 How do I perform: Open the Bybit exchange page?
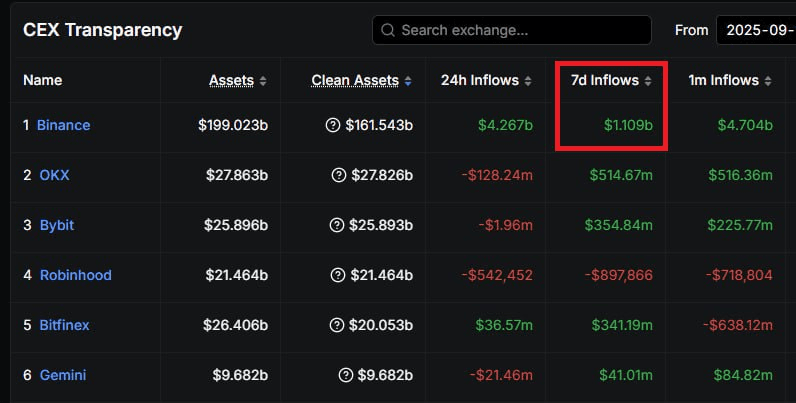pos(56,226)
